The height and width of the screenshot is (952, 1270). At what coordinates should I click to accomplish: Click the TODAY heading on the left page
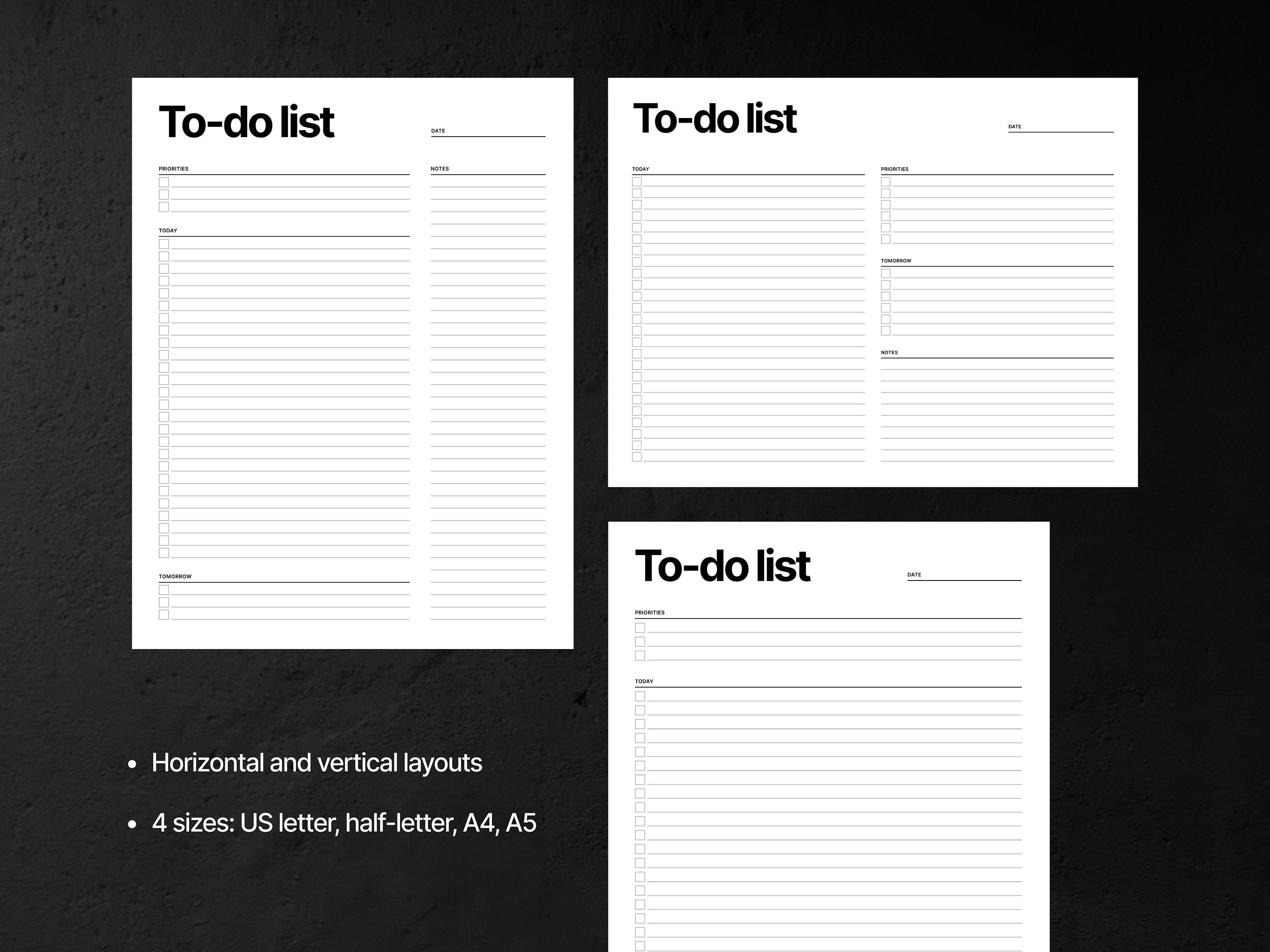click(168, 231)
